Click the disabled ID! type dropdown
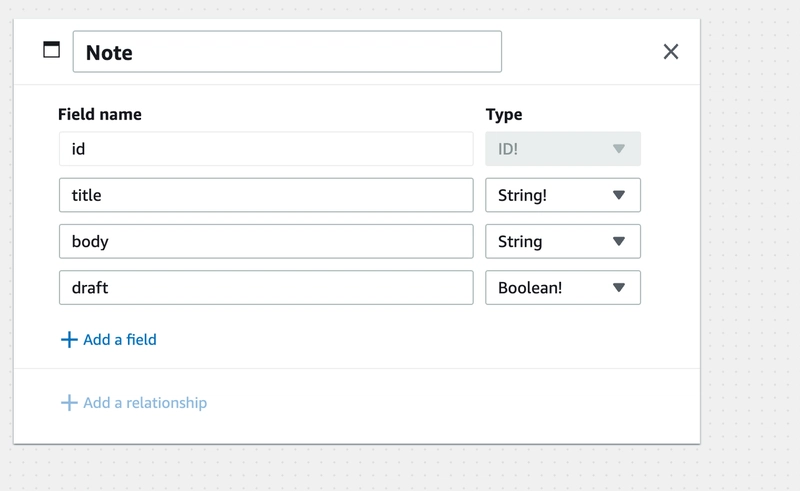 click(563, 149)
